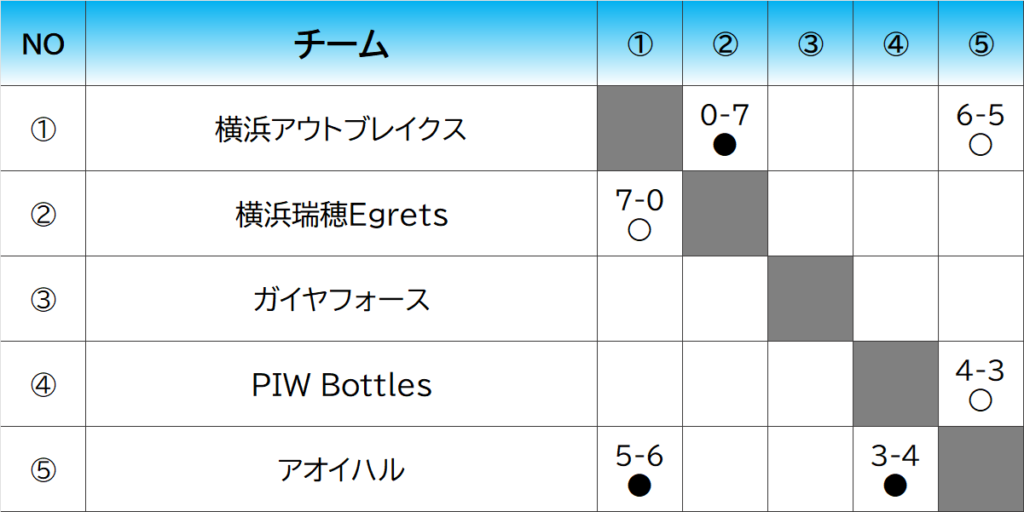Image resolution: width=1024 pixels, height=512 pixels.
Task: Click the black loss circle under 0-7
Action: [x=725, y=145]
